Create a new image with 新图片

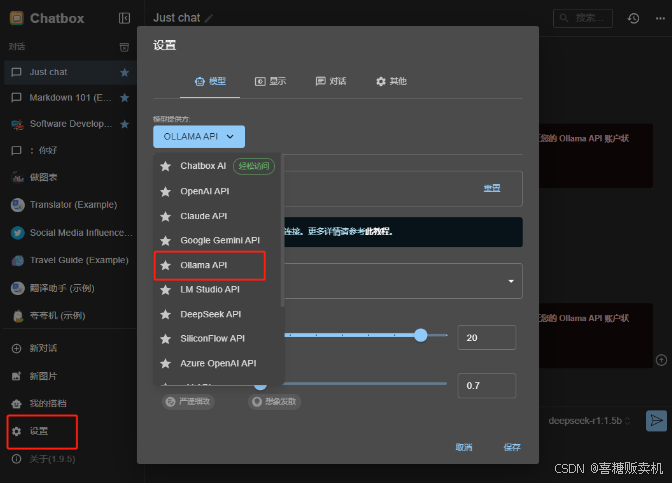[x=70, y=376]
